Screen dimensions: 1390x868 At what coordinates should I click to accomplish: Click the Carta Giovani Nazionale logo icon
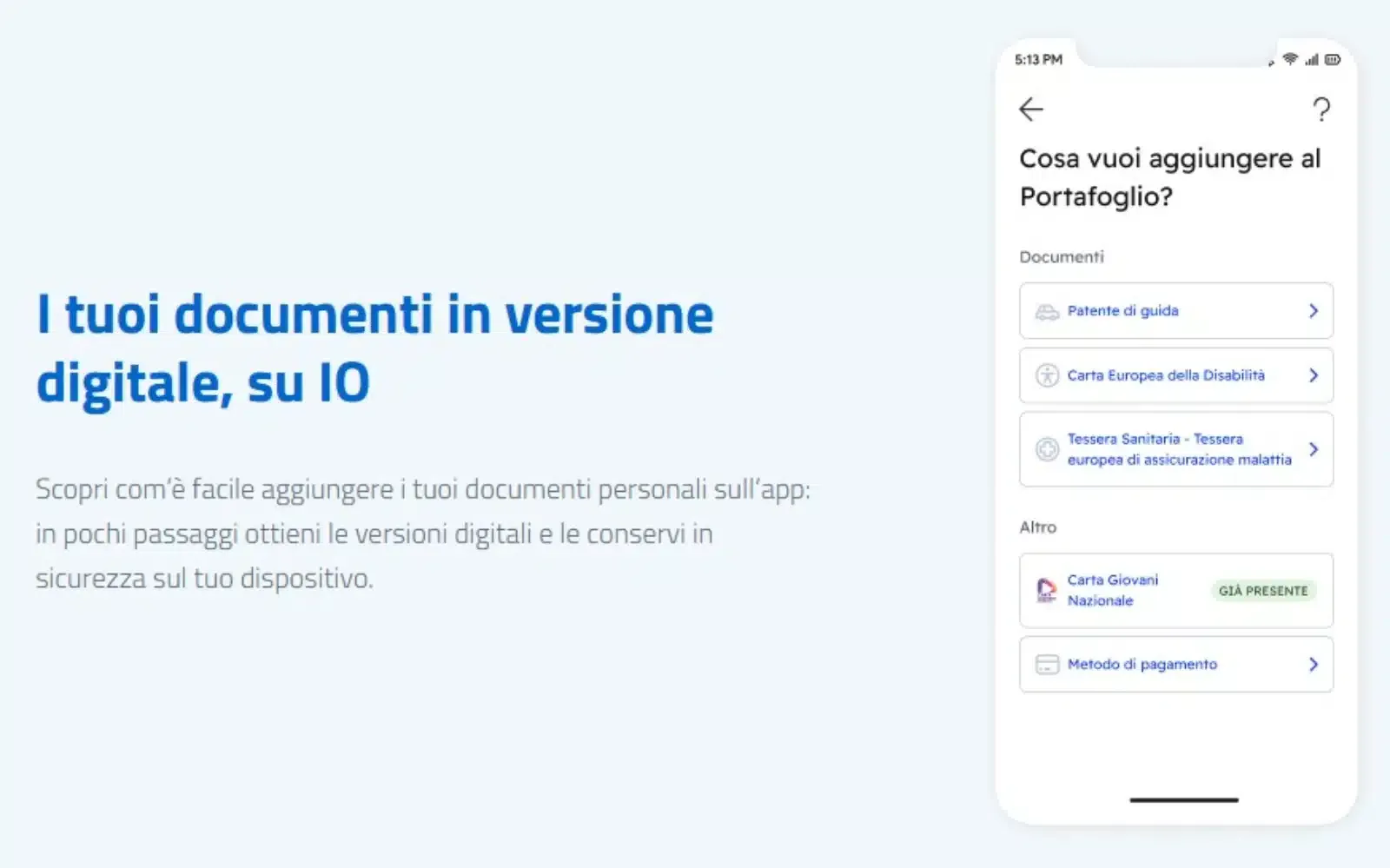(1046, 590)
